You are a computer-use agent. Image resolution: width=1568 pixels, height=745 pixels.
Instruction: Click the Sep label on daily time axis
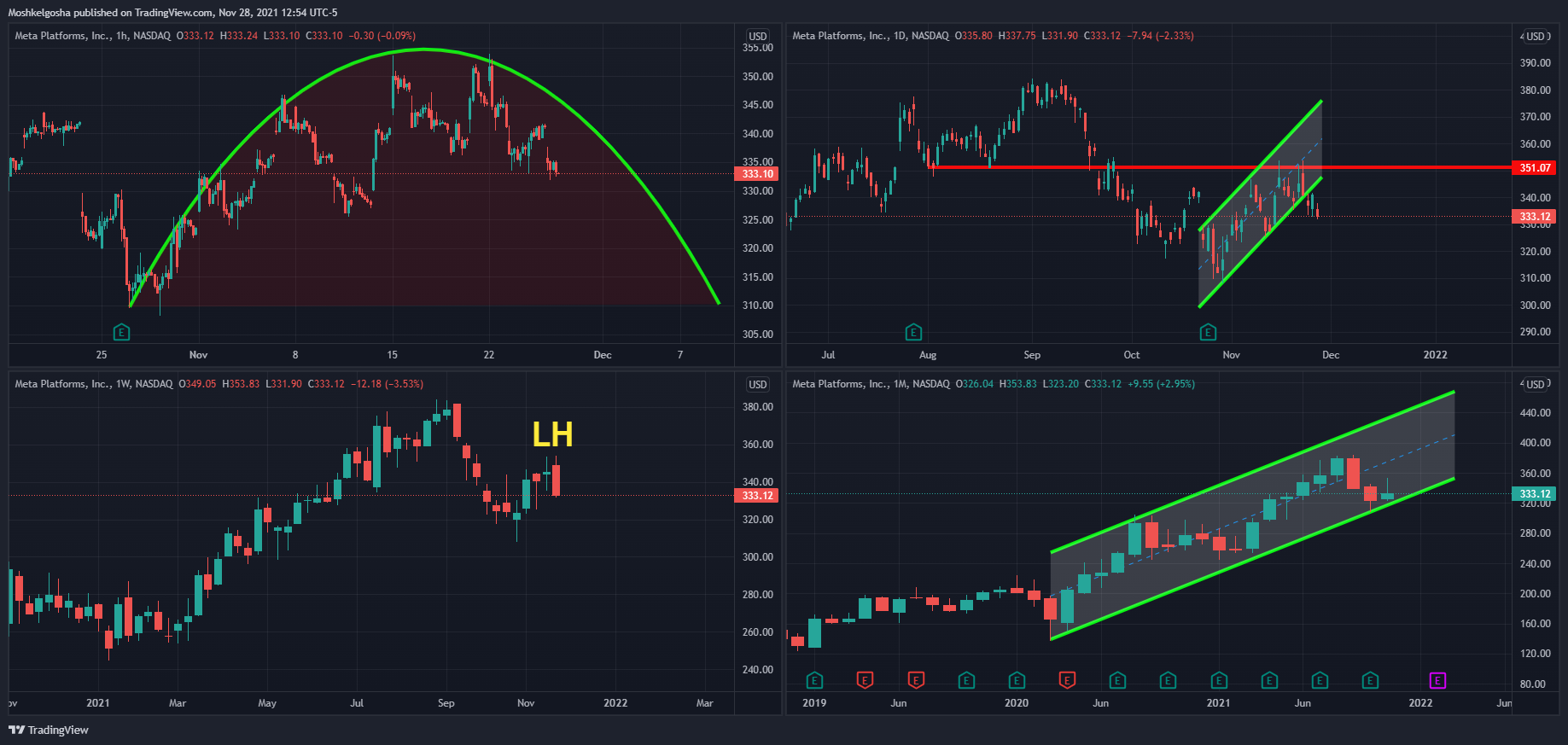pos(1032,354)
